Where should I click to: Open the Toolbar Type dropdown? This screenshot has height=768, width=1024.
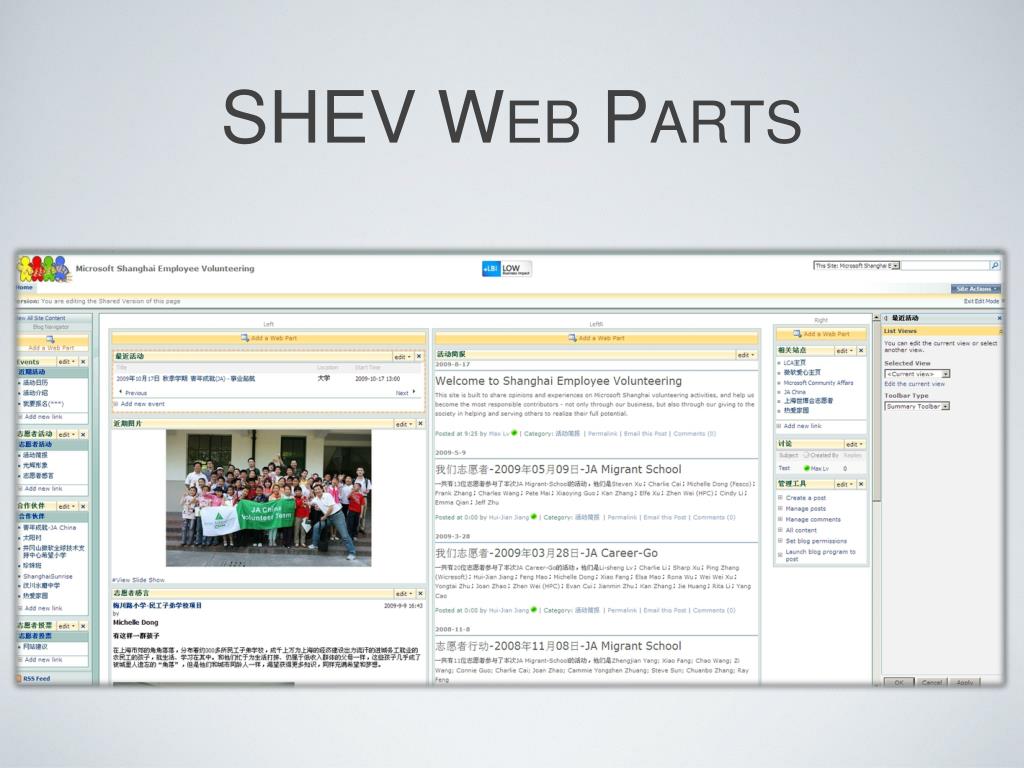[x=917, y=406]
